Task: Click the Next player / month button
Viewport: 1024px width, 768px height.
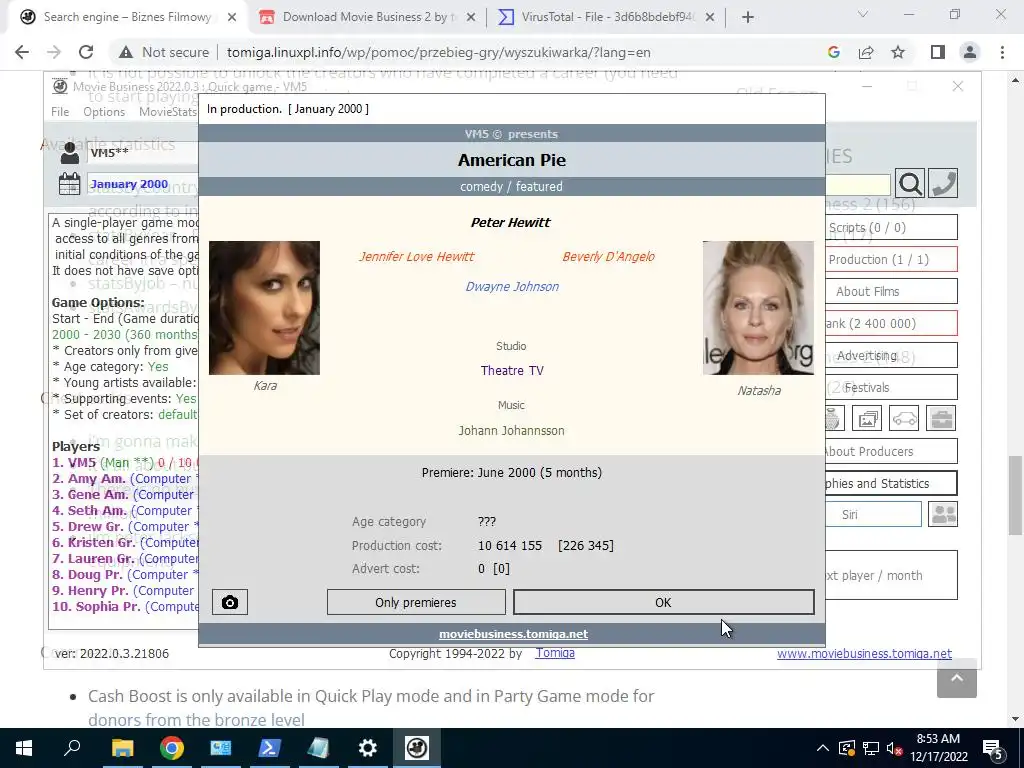Action: pos(891,575)
